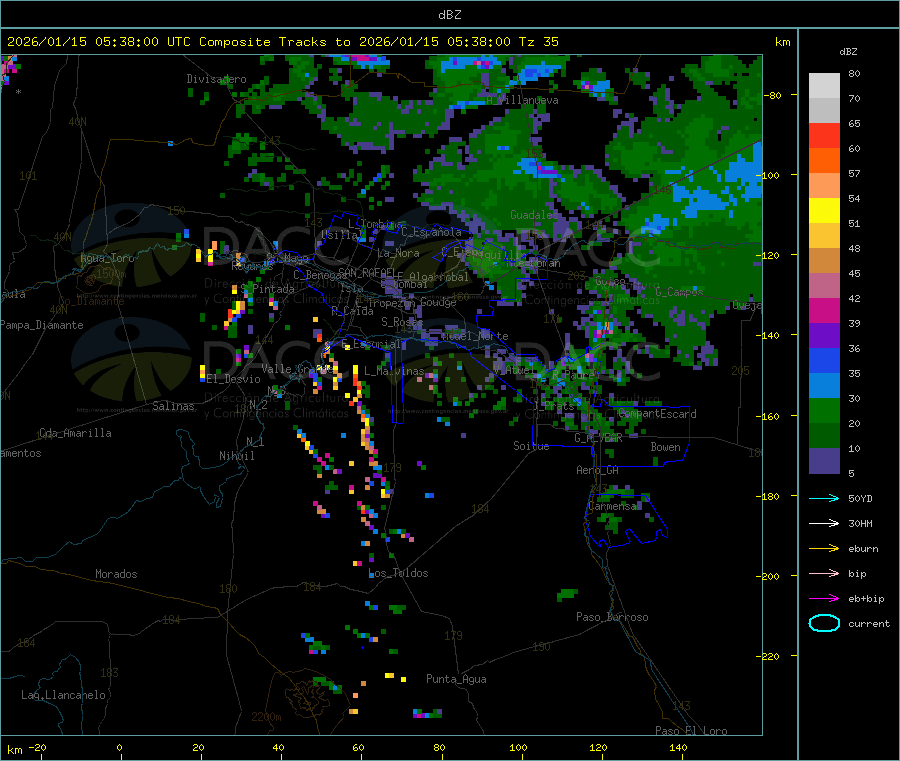This screenshot has width=900, height=761.
Task: Click the 'Divisadero' map label
Action: click(216, 79)
